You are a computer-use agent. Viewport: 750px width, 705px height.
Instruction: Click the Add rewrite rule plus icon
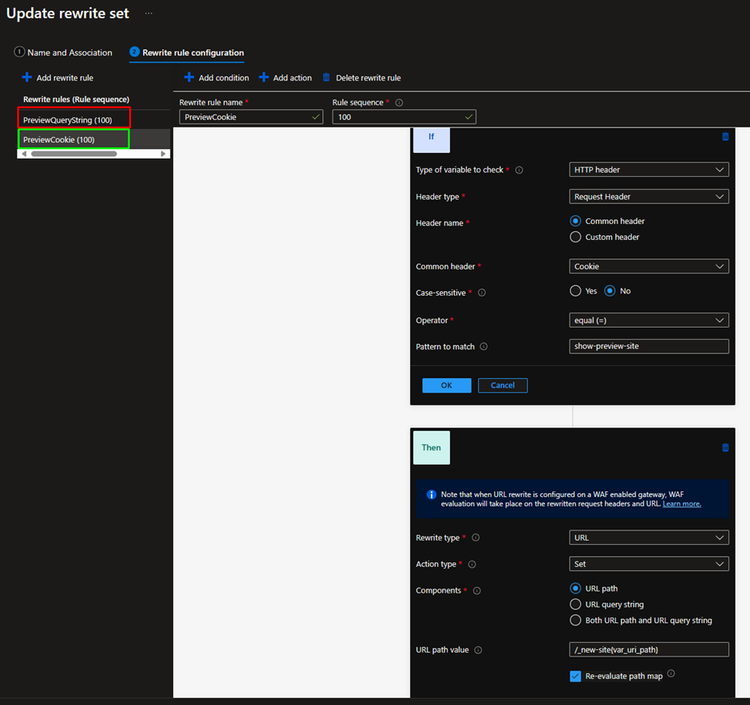click(26, 77)
